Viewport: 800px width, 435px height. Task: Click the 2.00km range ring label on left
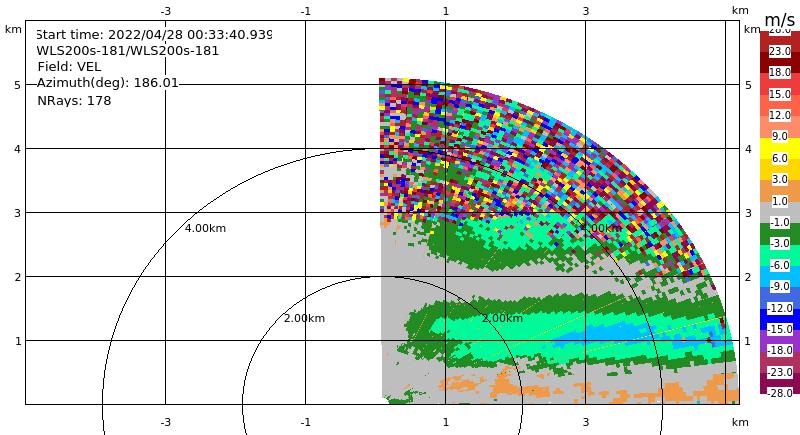point(304,318)
